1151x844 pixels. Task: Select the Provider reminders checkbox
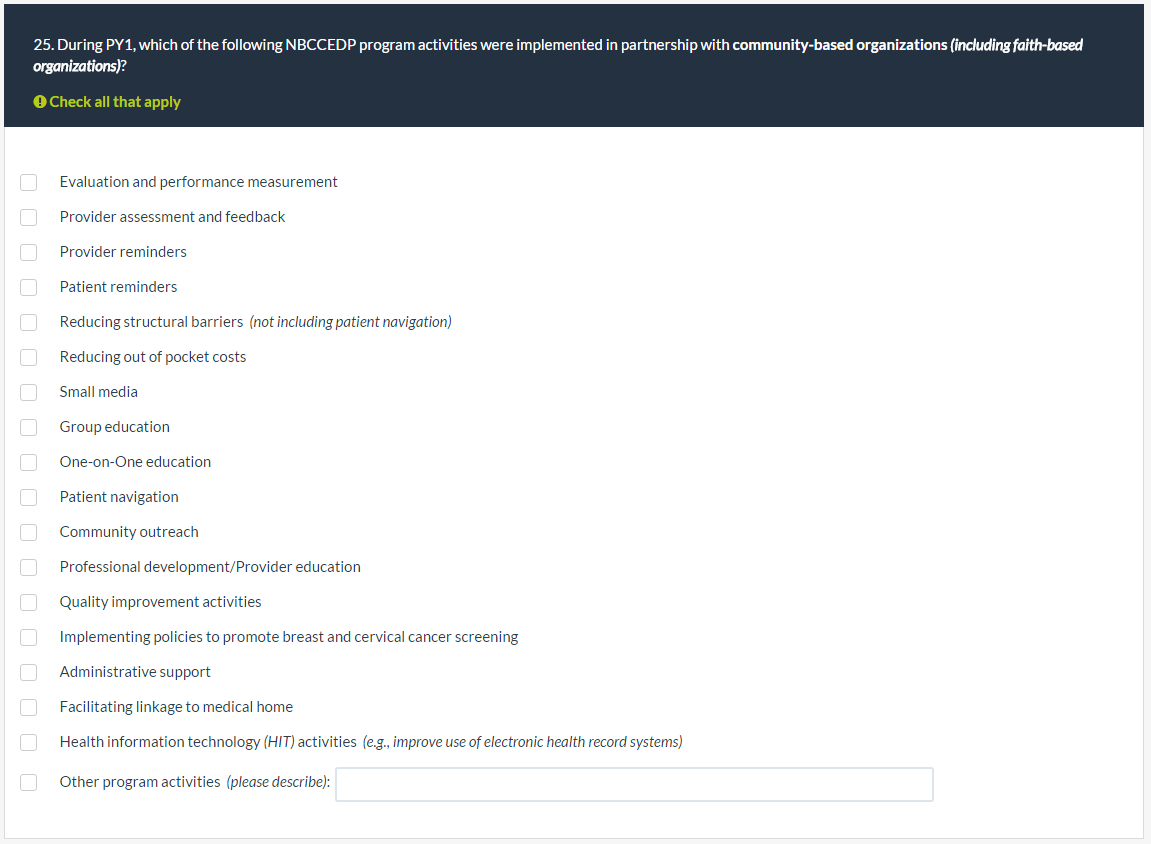click(29, 252)
